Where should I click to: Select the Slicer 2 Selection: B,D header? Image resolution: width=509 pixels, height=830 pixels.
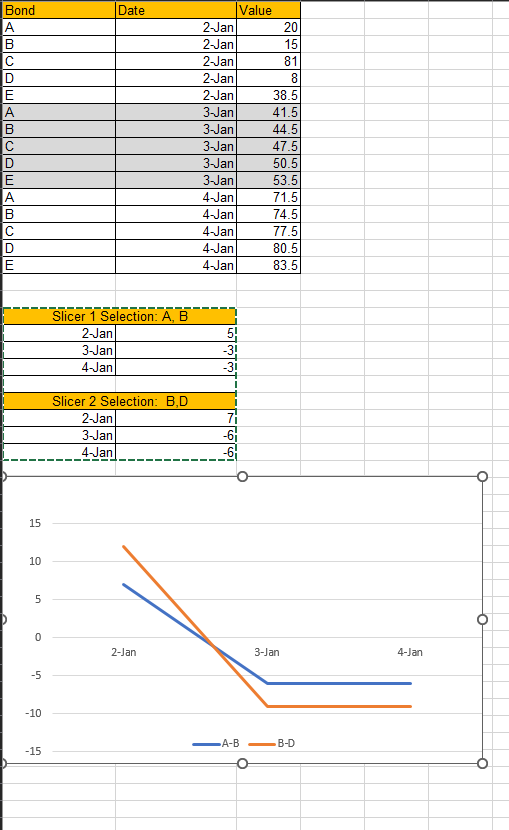[120, 401]
